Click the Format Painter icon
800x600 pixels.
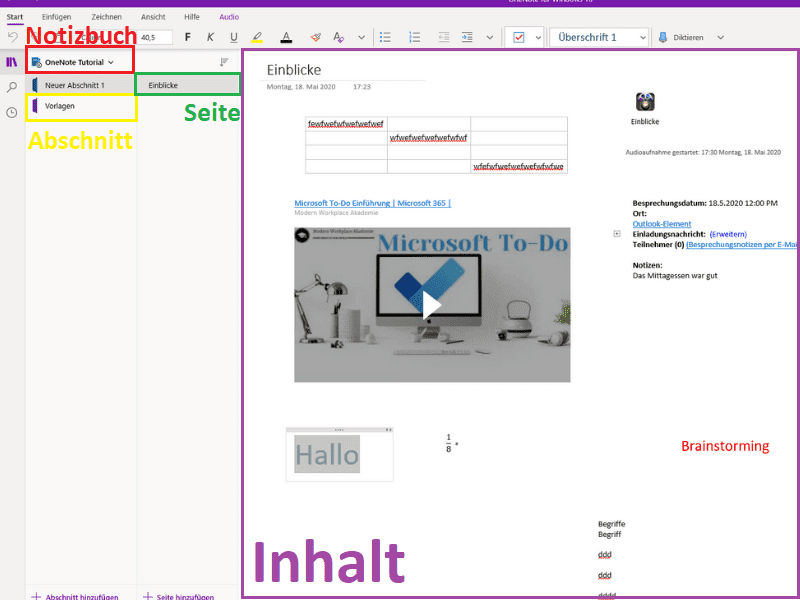[315, 37]
